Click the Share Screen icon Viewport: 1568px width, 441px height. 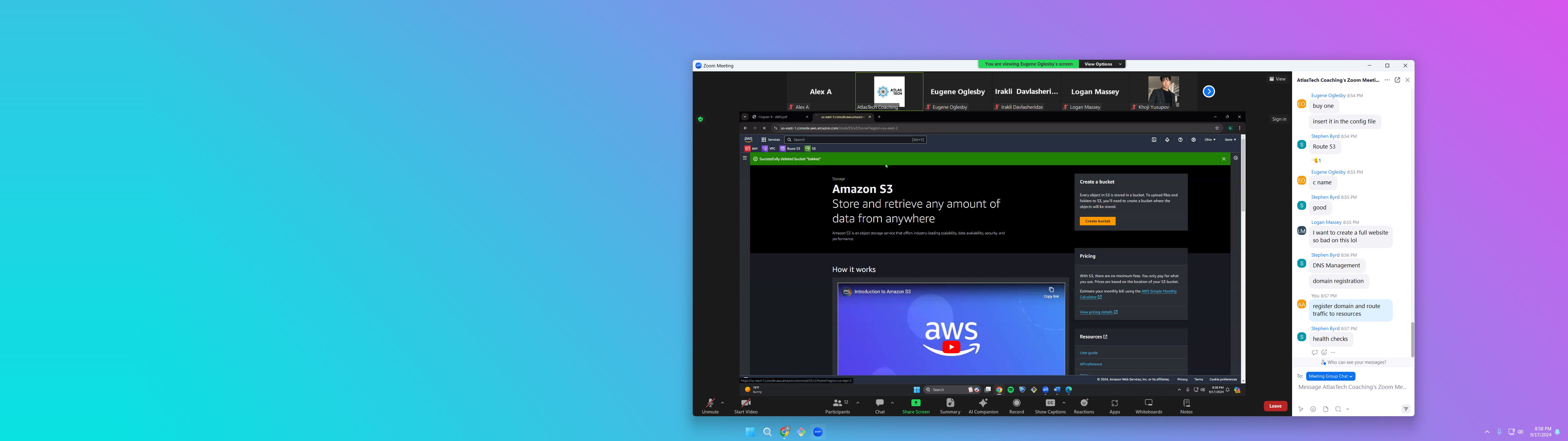point(915,403)
